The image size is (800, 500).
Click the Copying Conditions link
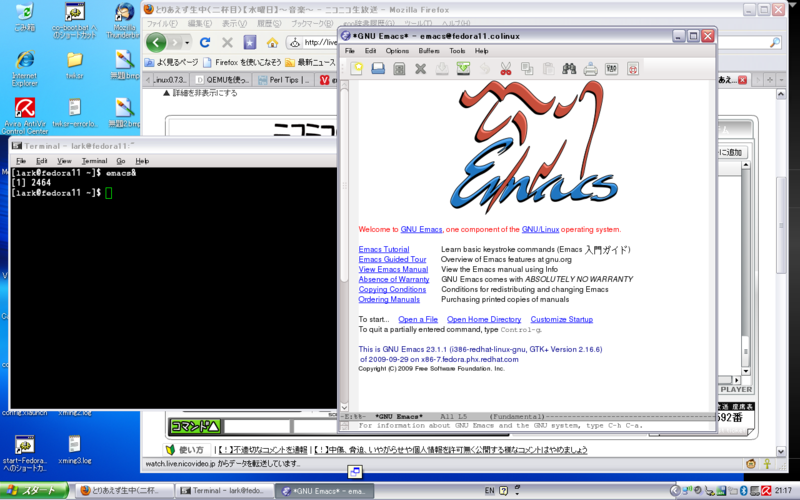392,289
